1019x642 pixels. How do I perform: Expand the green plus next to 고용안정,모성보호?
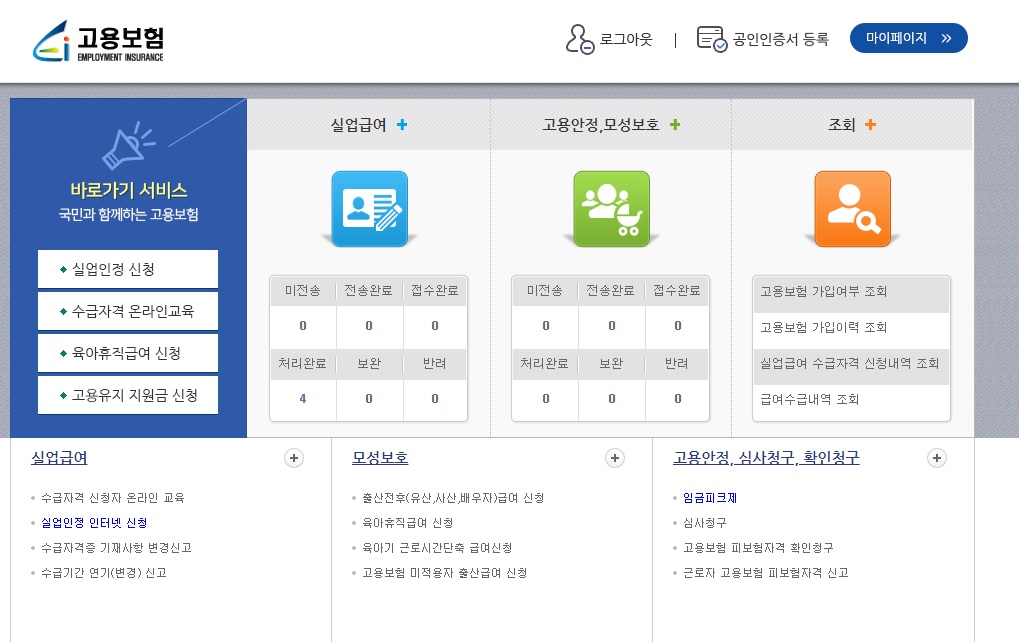coord(675,124)
